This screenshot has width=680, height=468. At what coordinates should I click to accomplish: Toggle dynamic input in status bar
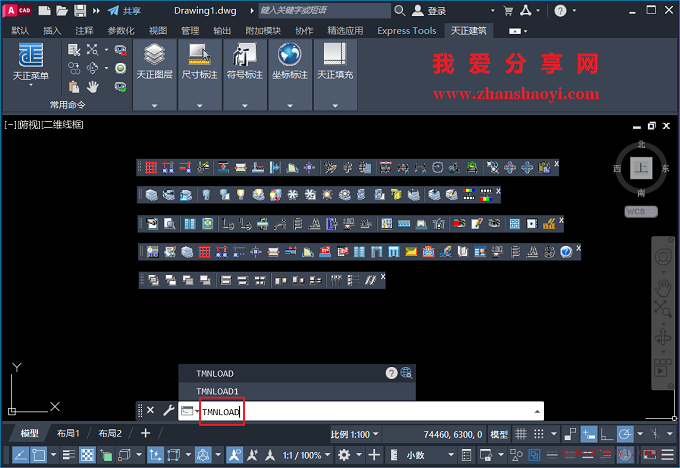(589, 434)
